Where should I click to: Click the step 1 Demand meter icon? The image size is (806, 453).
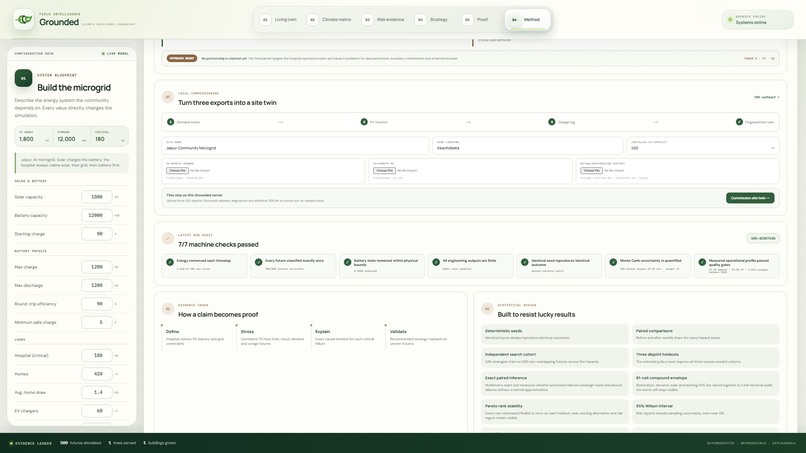171,122
